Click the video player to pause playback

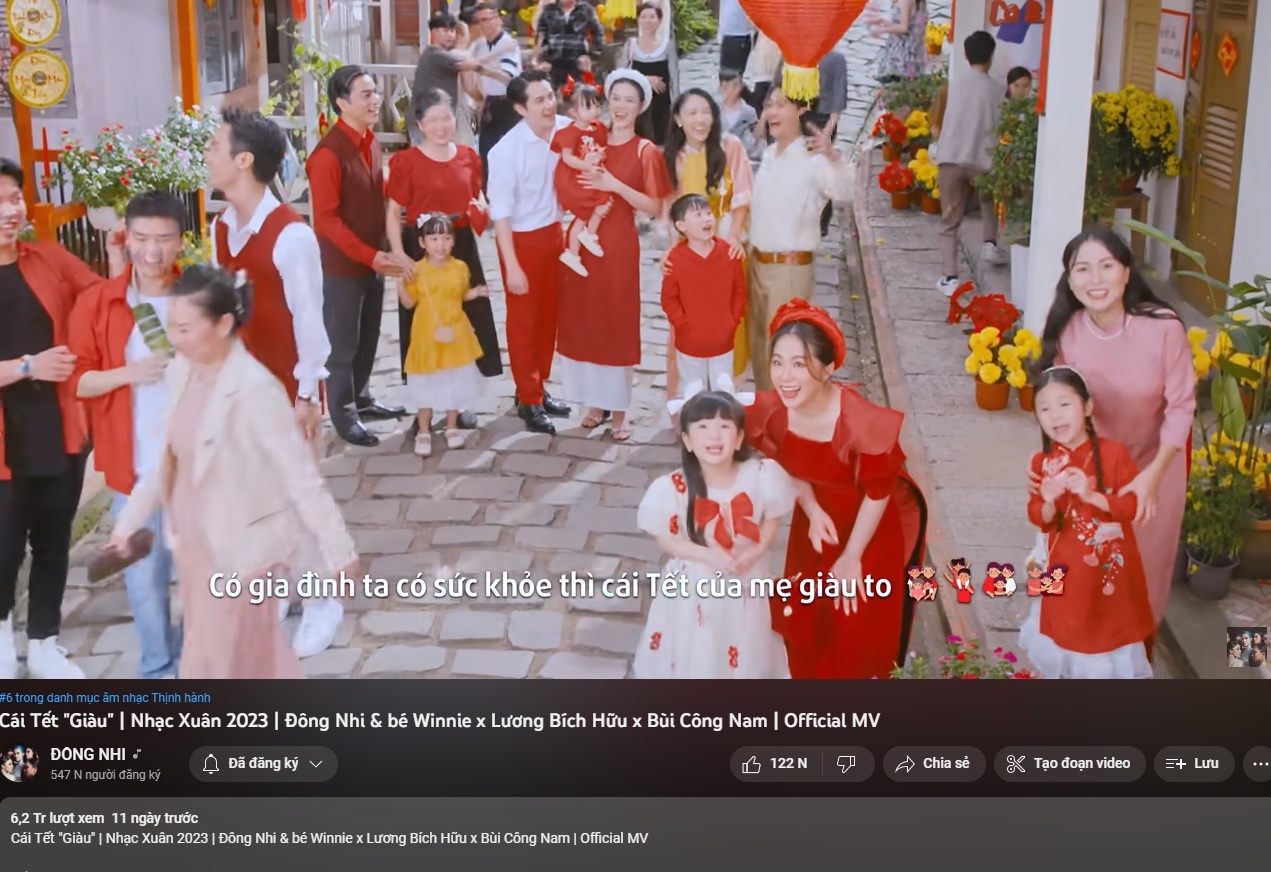click(635, 340)
